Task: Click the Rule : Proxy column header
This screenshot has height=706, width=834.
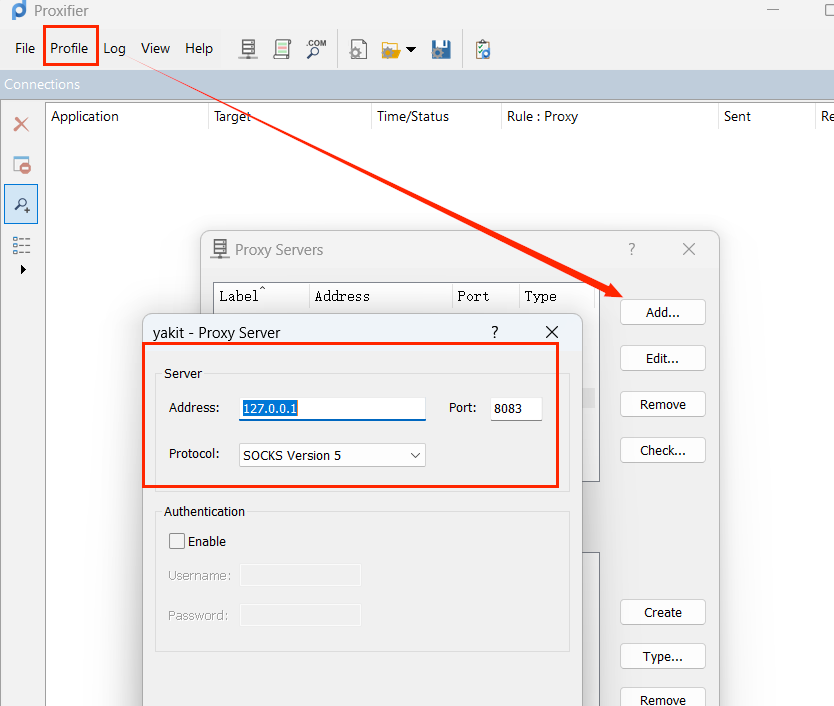Action: click(610, 117)
